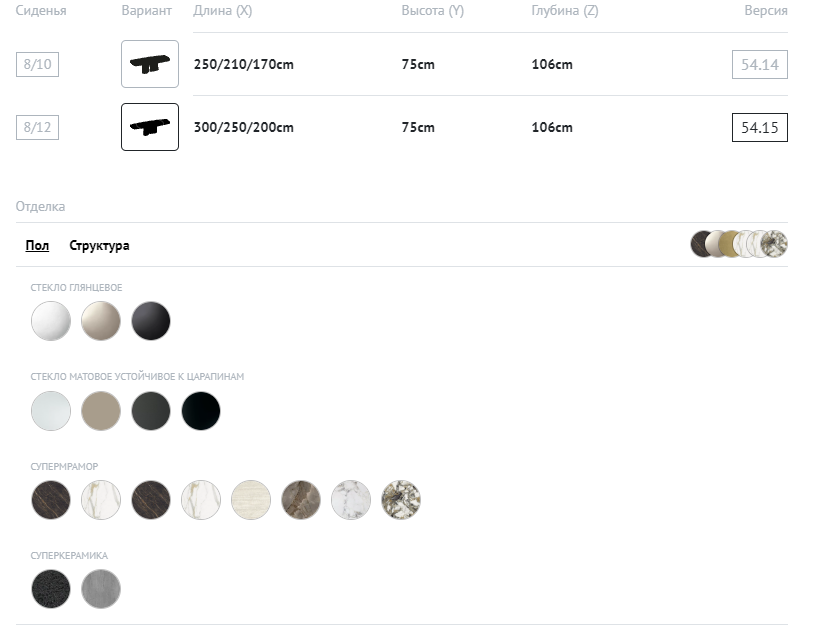The image size is (830, 637).
Task: Switch to the Пол tab
Action: (37, 245)
